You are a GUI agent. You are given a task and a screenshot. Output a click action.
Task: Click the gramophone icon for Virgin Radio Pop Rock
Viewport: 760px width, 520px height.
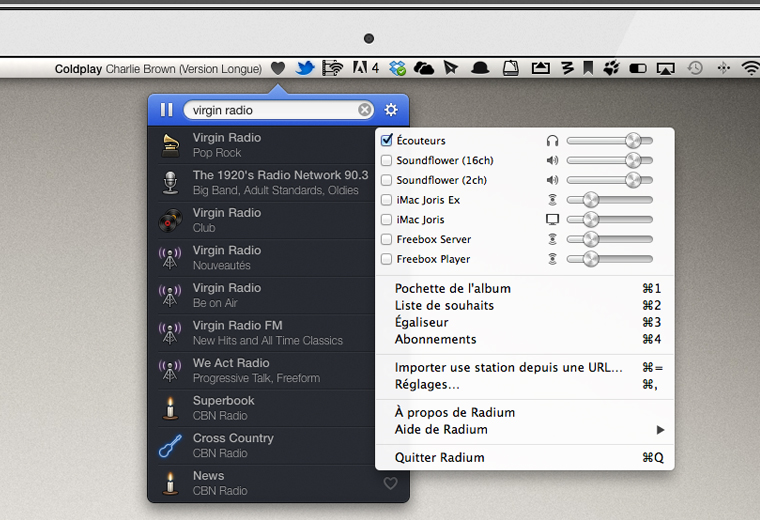171,145
